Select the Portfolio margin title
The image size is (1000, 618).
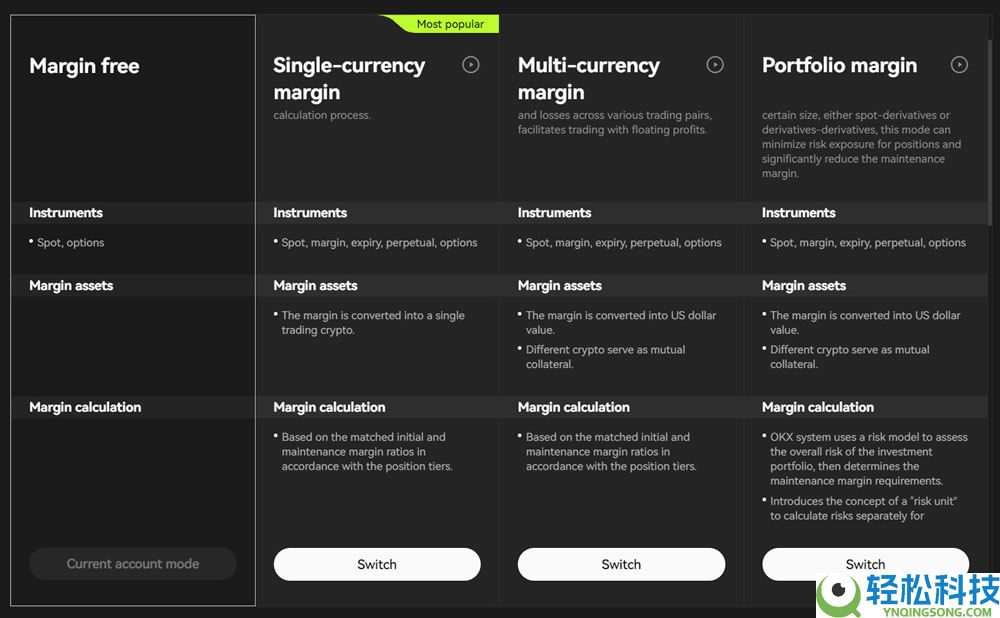(x=839, y=66)
